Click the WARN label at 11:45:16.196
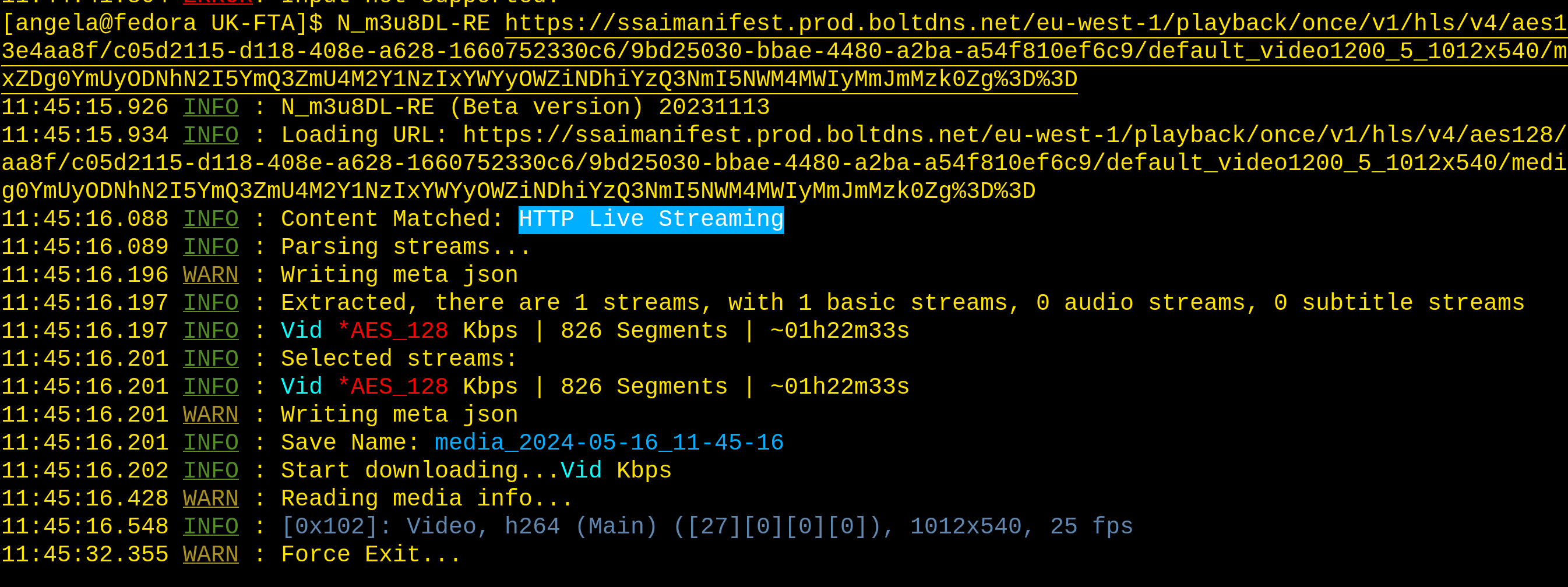Screen dimensions: 1568x587 coord(210,275)
